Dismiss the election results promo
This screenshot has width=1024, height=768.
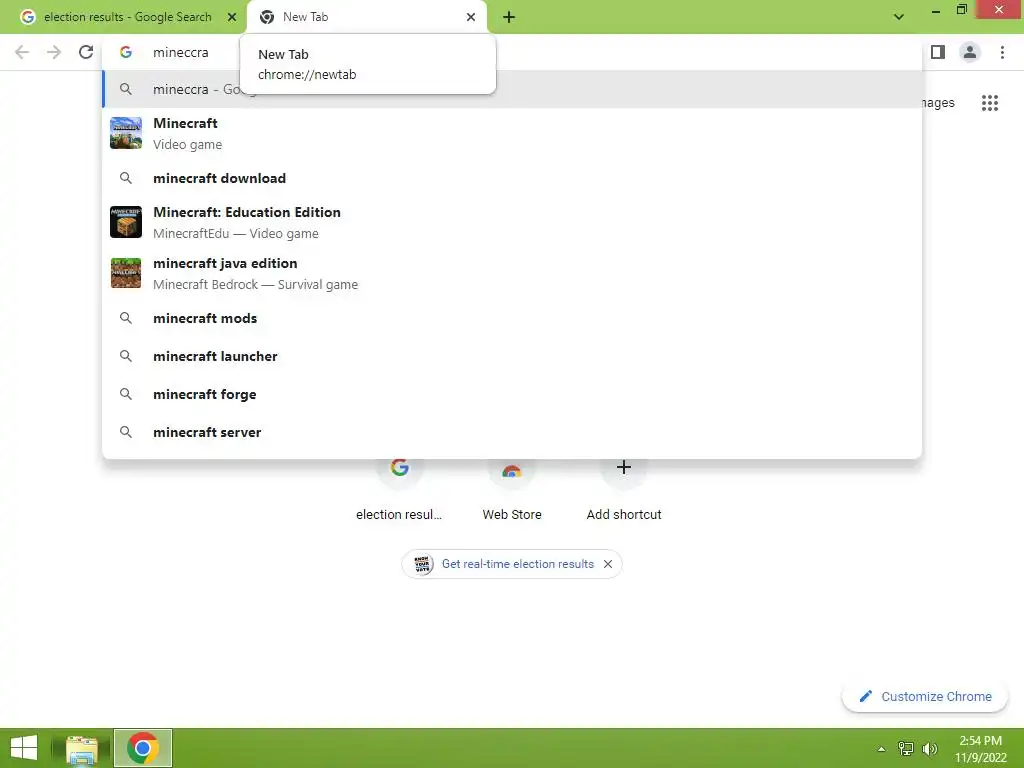(x=608, y=564)
